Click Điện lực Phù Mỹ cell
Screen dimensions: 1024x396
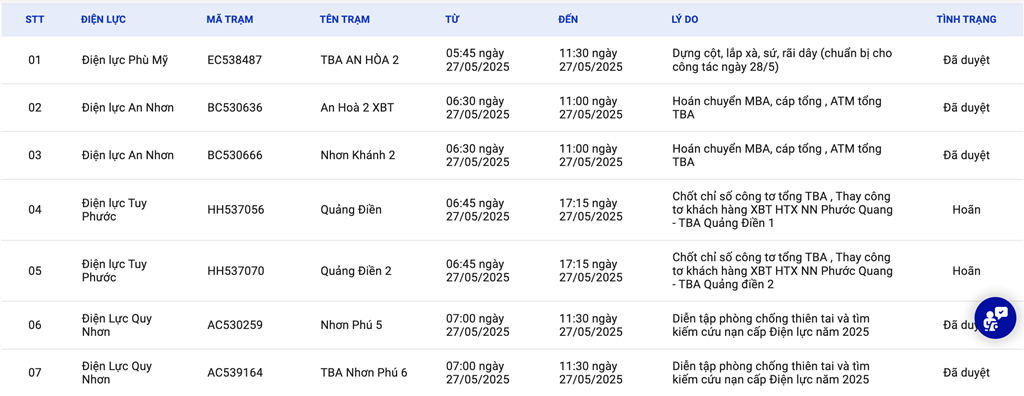125,60
